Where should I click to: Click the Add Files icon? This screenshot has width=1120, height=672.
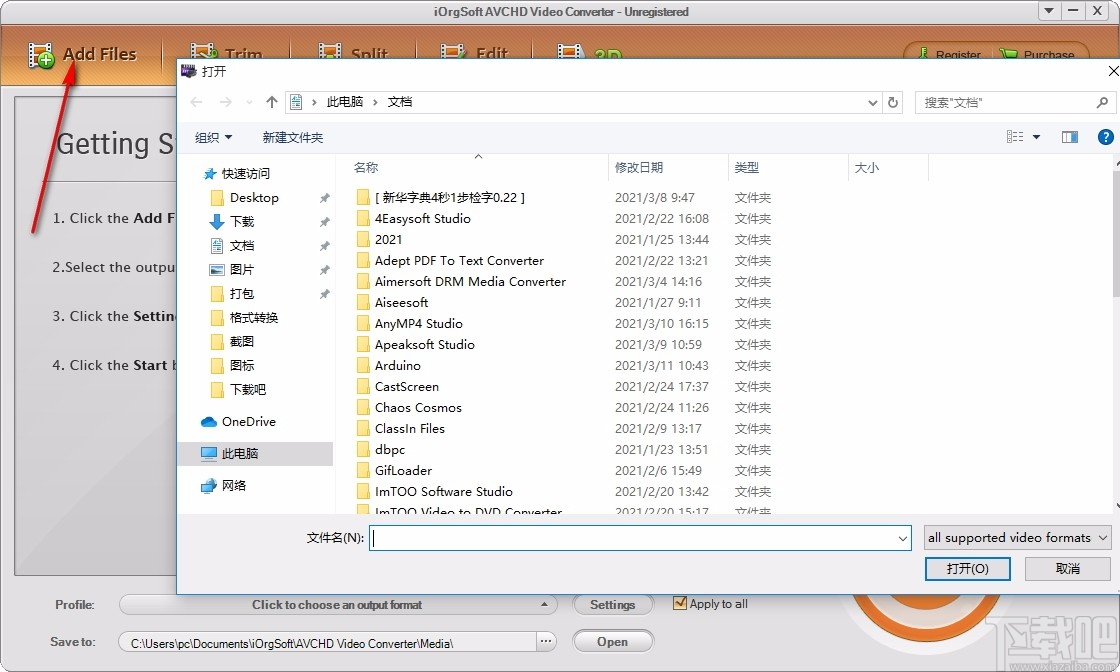(41, 54)
